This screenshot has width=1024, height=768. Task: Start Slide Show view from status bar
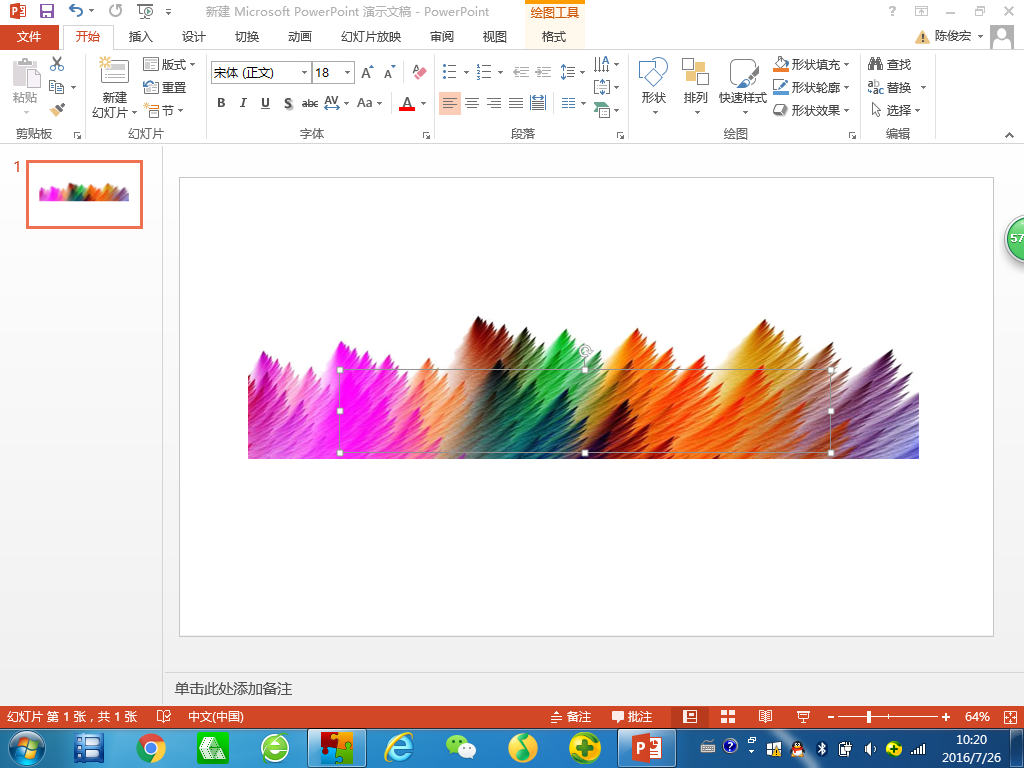tap(803, 716)
